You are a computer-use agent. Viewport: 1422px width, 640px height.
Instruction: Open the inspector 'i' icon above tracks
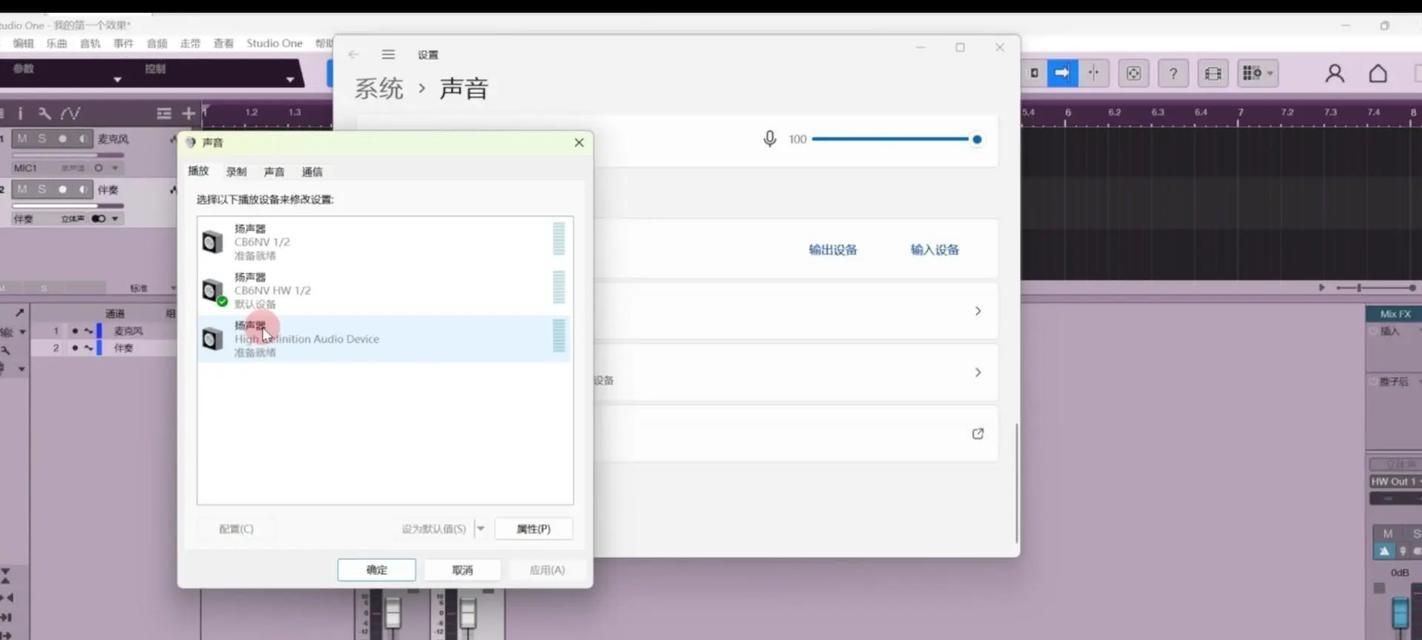pyautogui.click(x=20, y=113)
